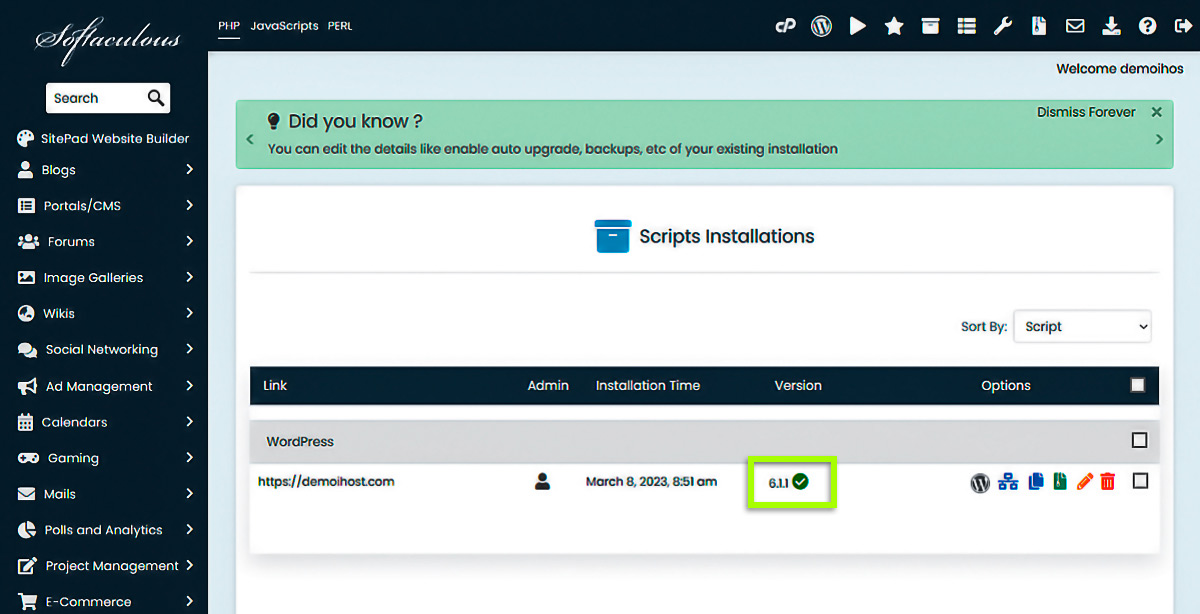Switch to the PERL tab
The image size is (1200, 614).
(340, 26)
